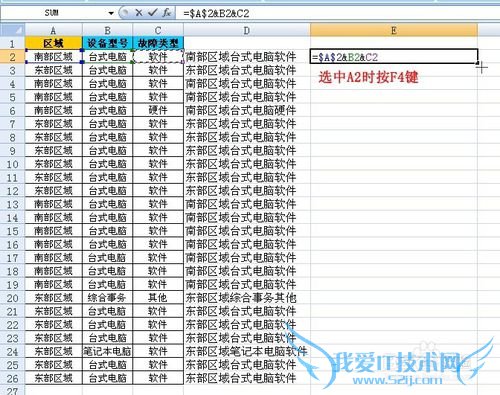The image size is (500, 395).
Task: Click cell A2 南部区域
Action: pos(53,57)
